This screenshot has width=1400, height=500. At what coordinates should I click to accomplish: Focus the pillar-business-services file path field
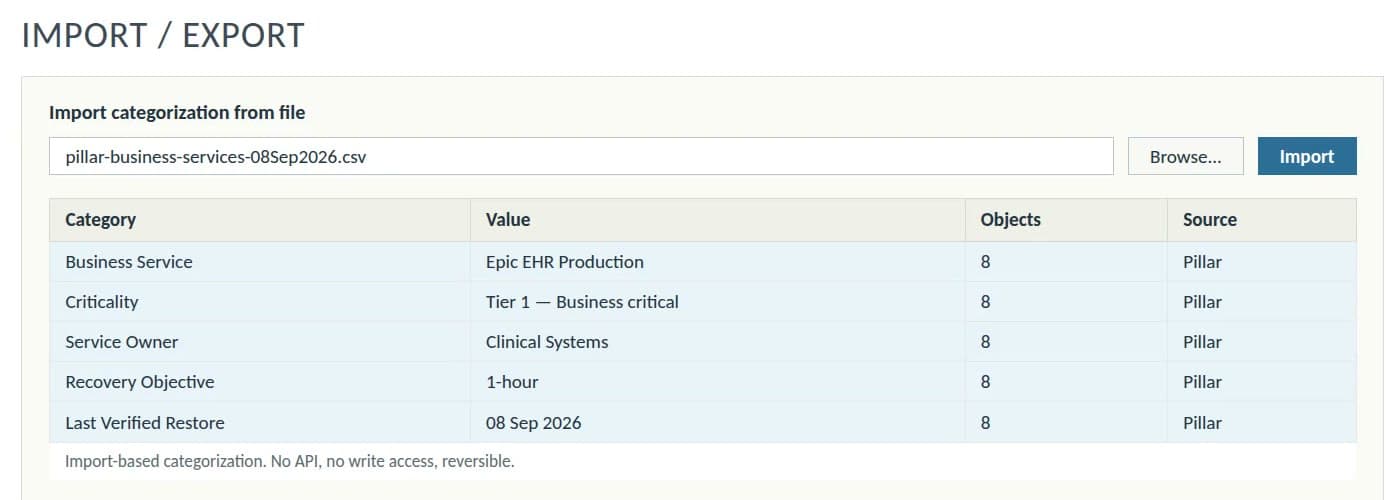pyautogui.click(x=581, y=156)
